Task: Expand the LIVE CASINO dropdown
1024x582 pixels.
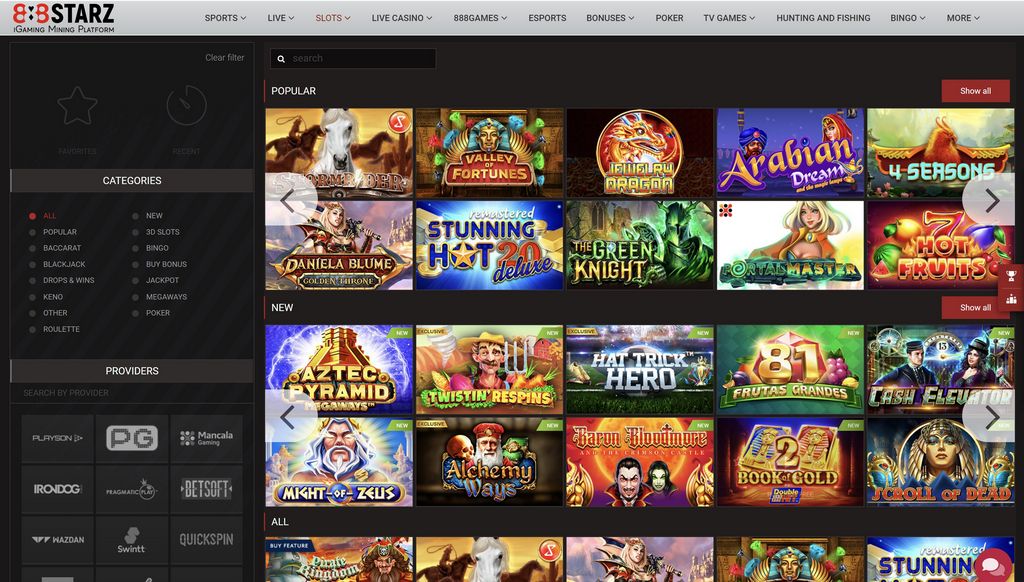Action: point(401,17)
